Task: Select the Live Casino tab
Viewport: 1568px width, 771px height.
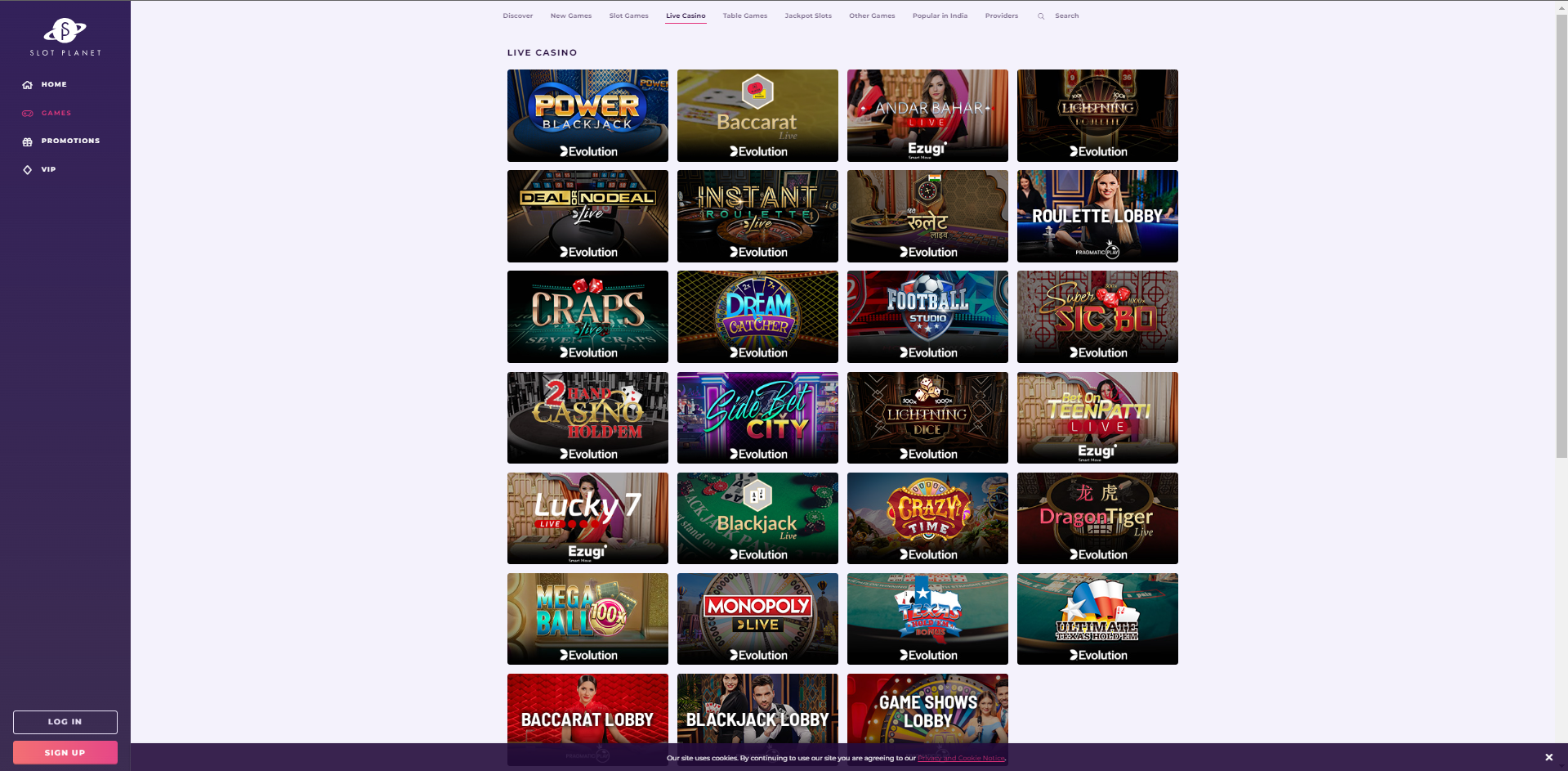Action: point(686,16)
